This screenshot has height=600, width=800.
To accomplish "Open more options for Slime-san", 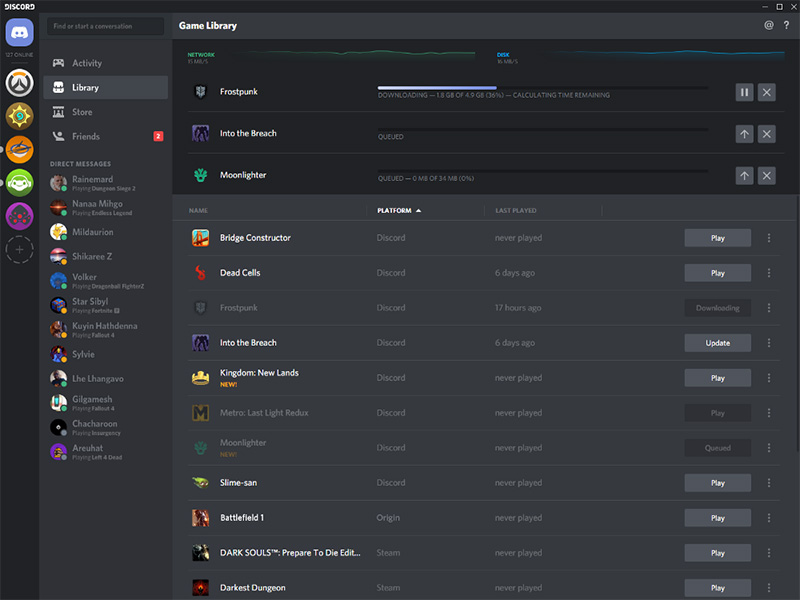I will (x=769, y=483).
